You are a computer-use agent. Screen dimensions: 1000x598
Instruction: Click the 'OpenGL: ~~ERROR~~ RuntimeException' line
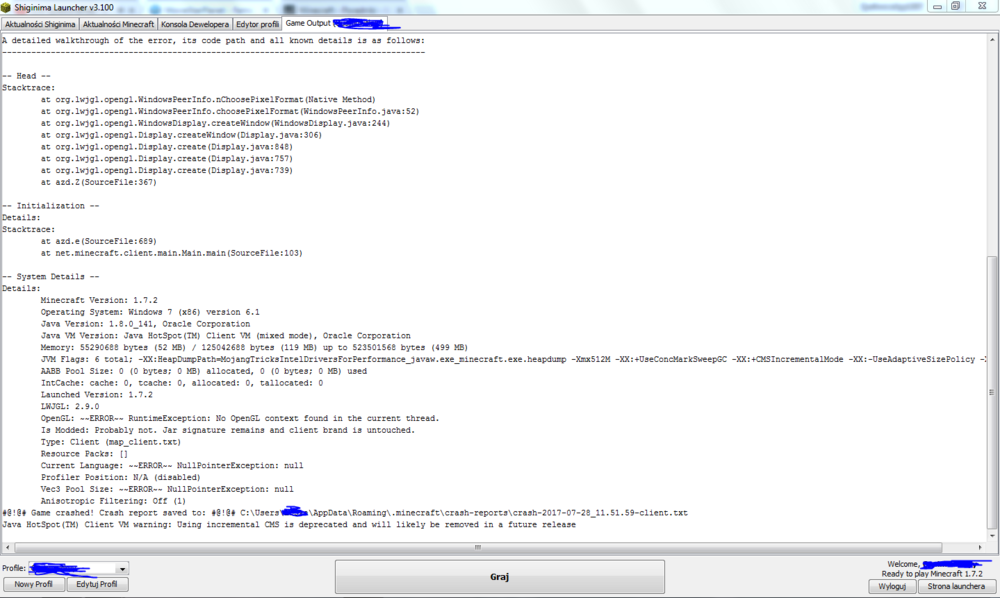pyautogui.click(x=240, y=418)
